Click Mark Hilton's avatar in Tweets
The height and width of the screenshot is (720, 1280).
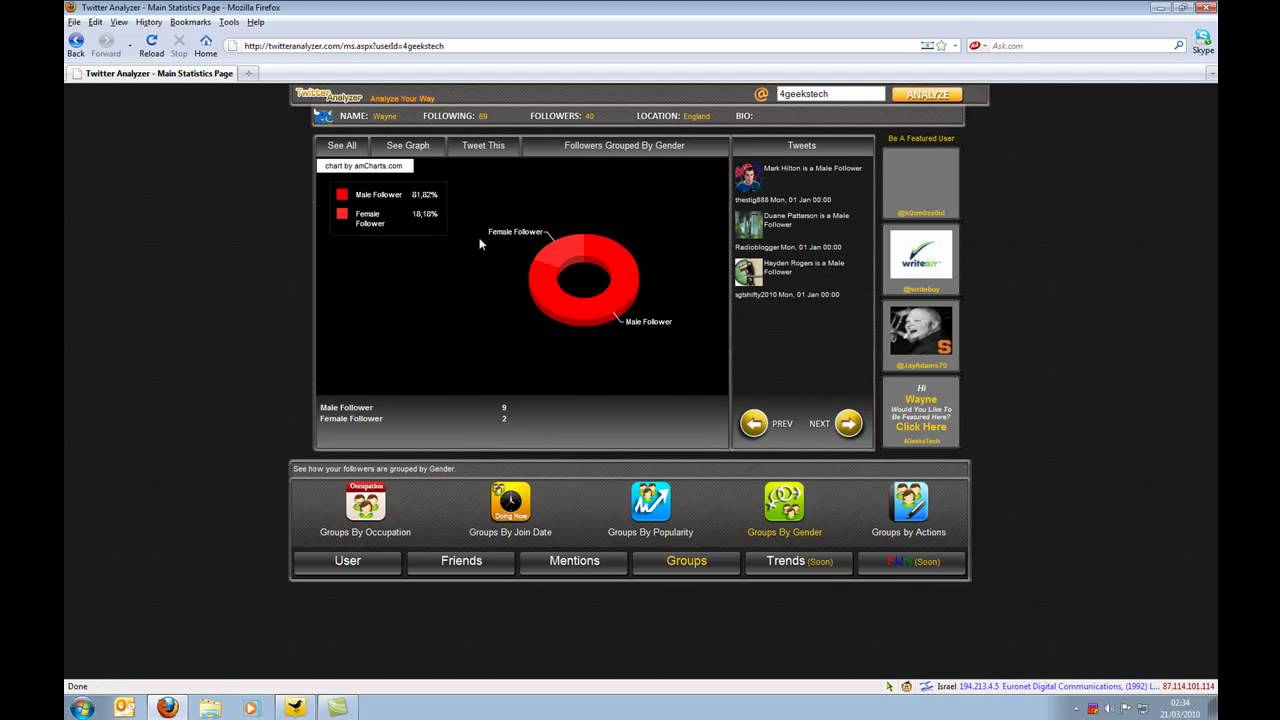[x=748, y=178]
